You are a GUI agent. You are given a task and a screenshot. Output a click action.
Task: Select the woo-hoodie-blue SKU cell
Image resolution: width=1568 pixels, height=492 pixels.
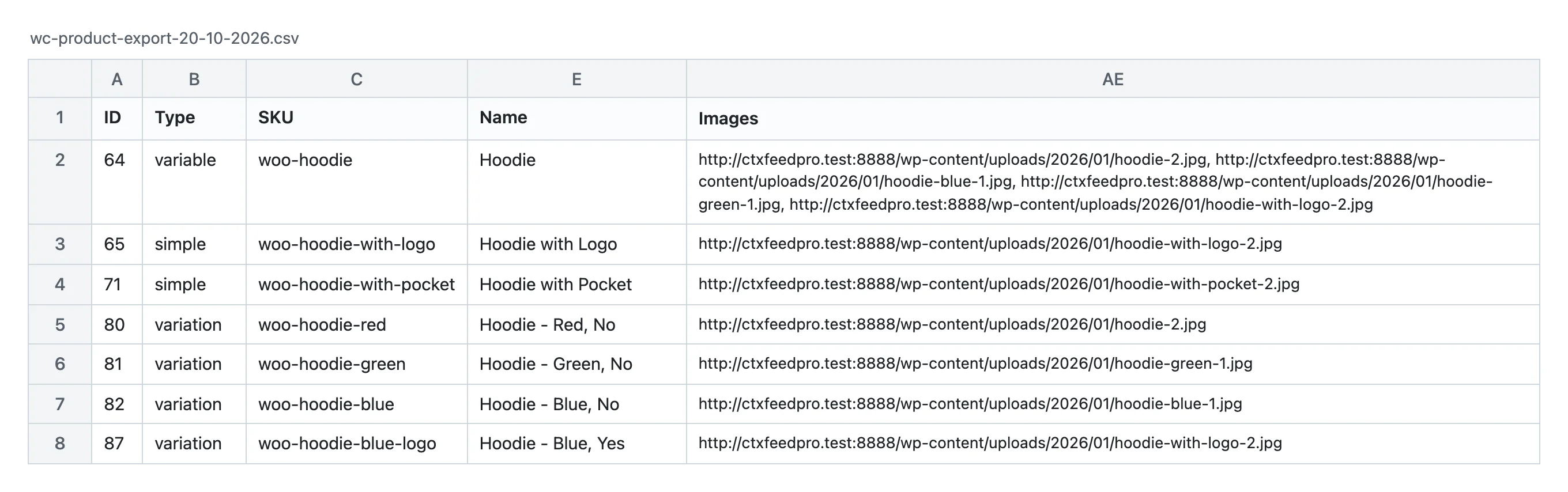coord(357,404)
